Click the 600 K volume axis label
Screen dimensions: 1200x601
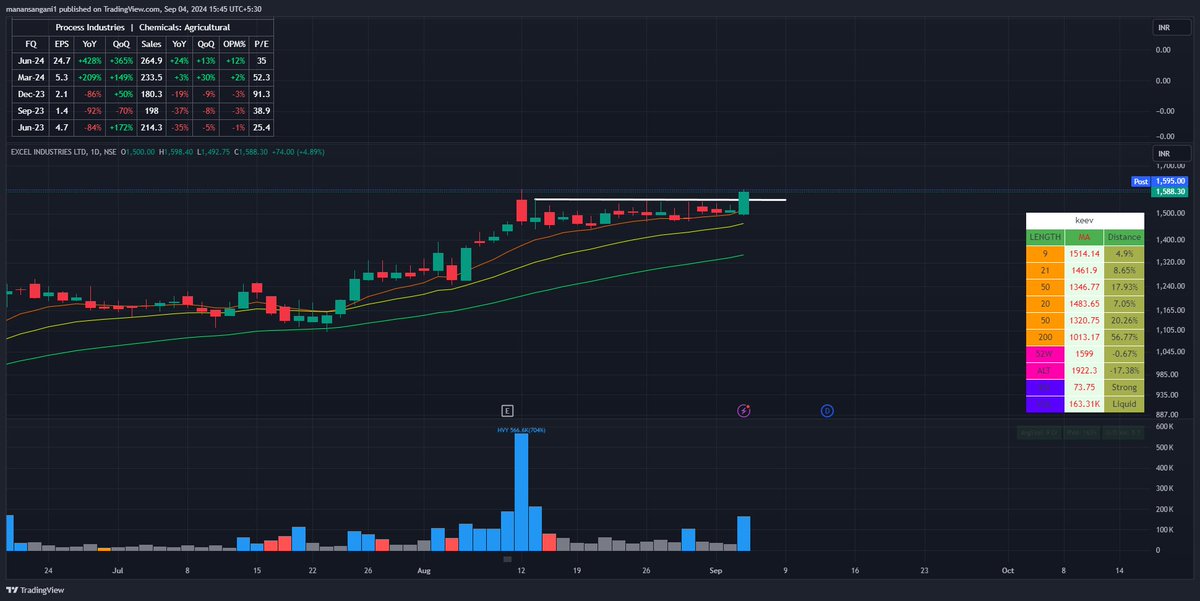click(1164, 426)
